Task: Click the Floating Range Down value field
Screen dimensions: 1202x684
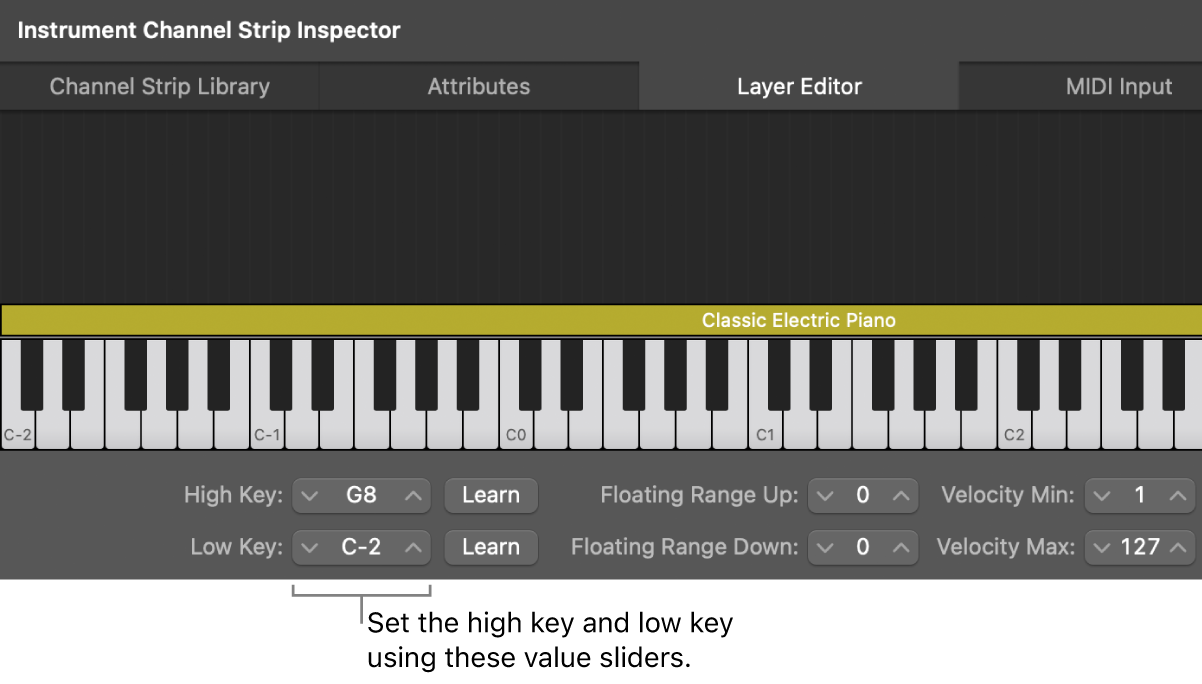Action: pyautogui.click(x=863, y=547)
